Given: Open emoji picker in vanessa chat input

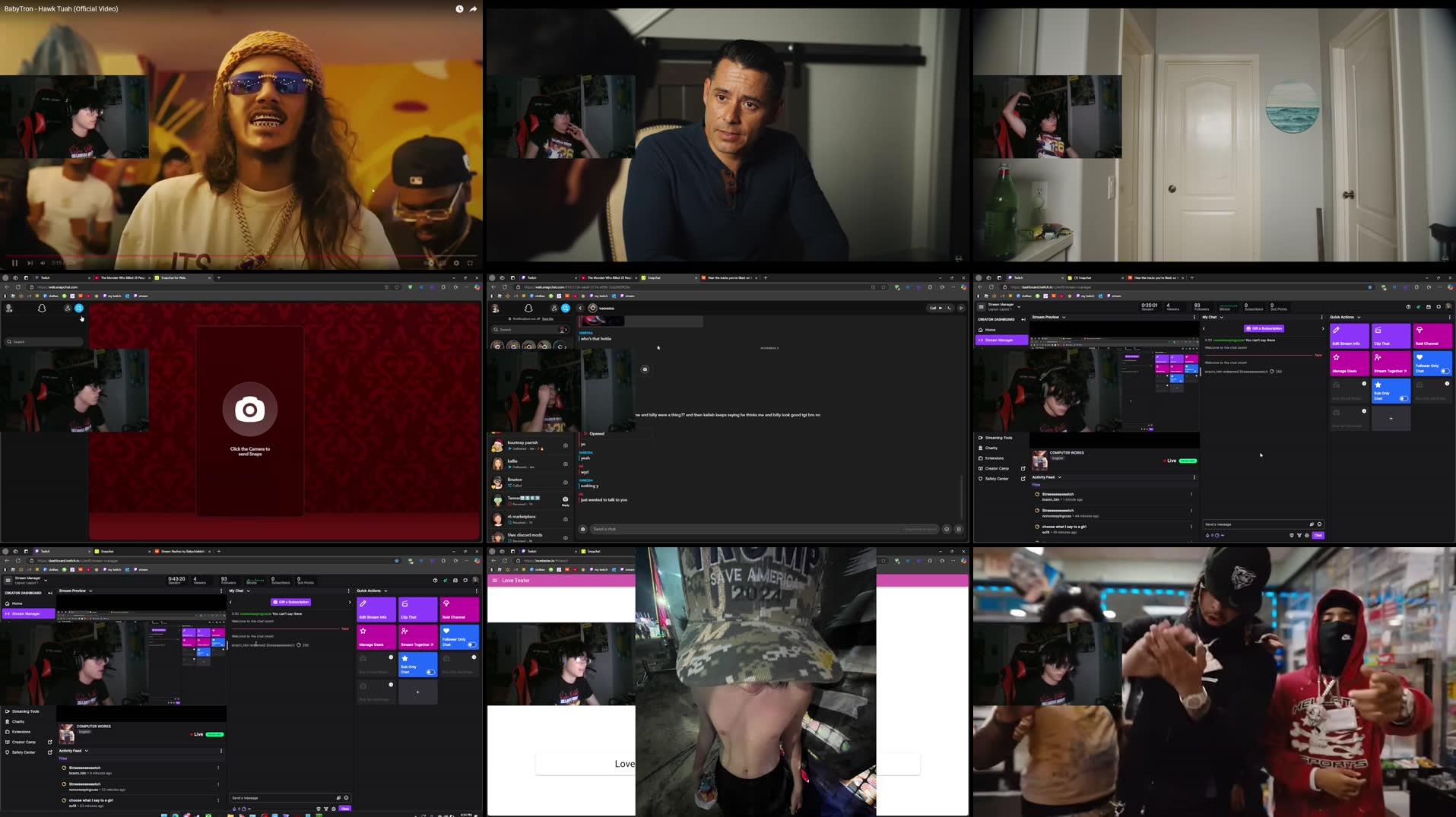Looking at the screenshot, I should 947,529.
